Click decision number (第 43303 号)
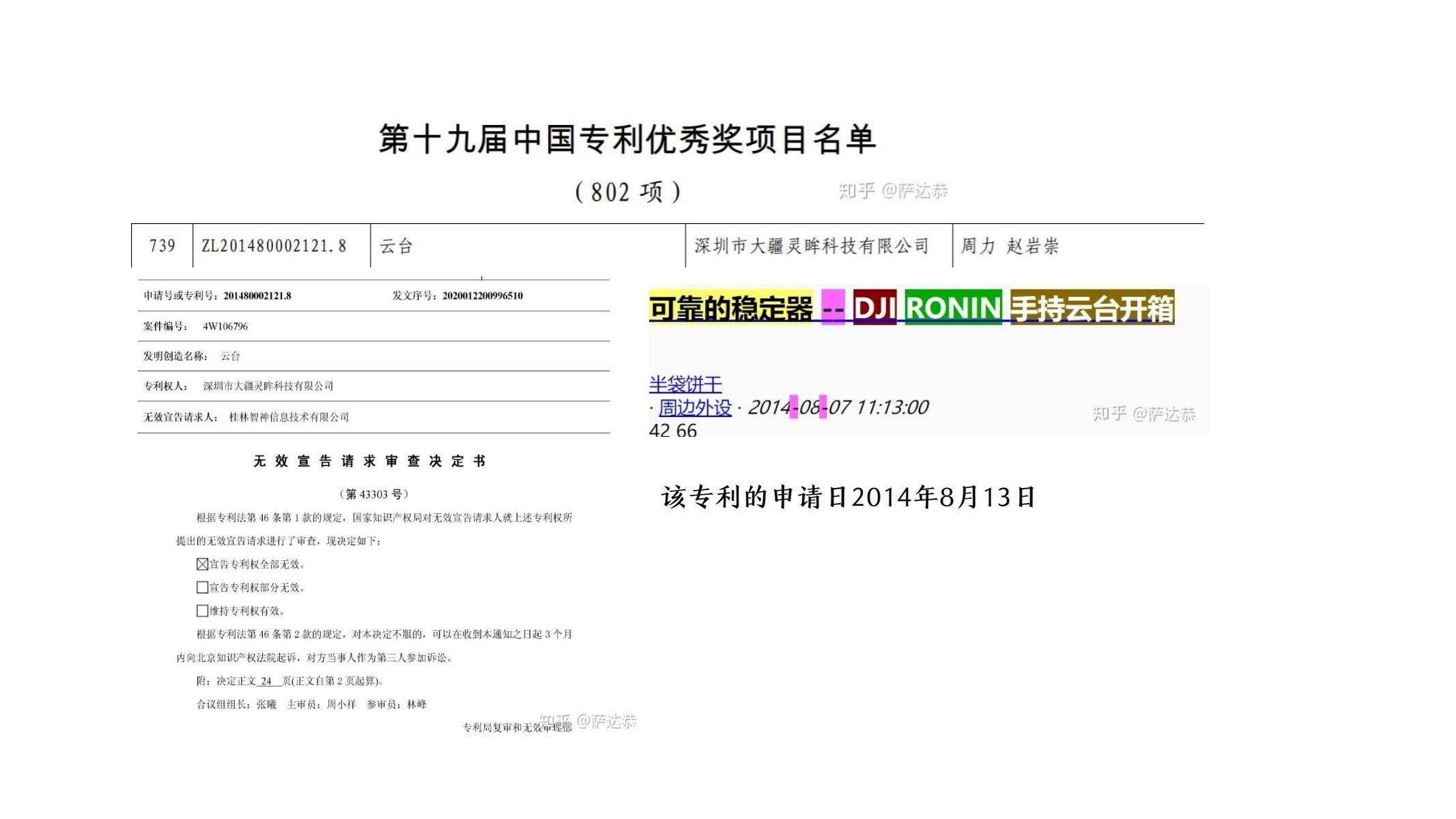 pyautogui.click(x=374, y=494)
